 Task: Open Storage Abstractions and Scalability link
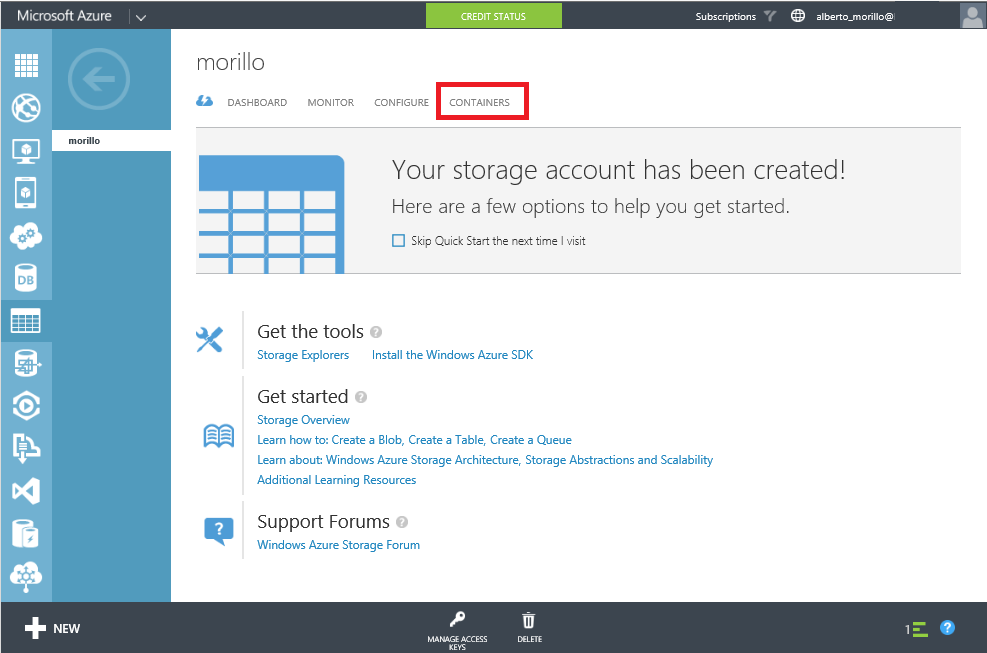619,460
